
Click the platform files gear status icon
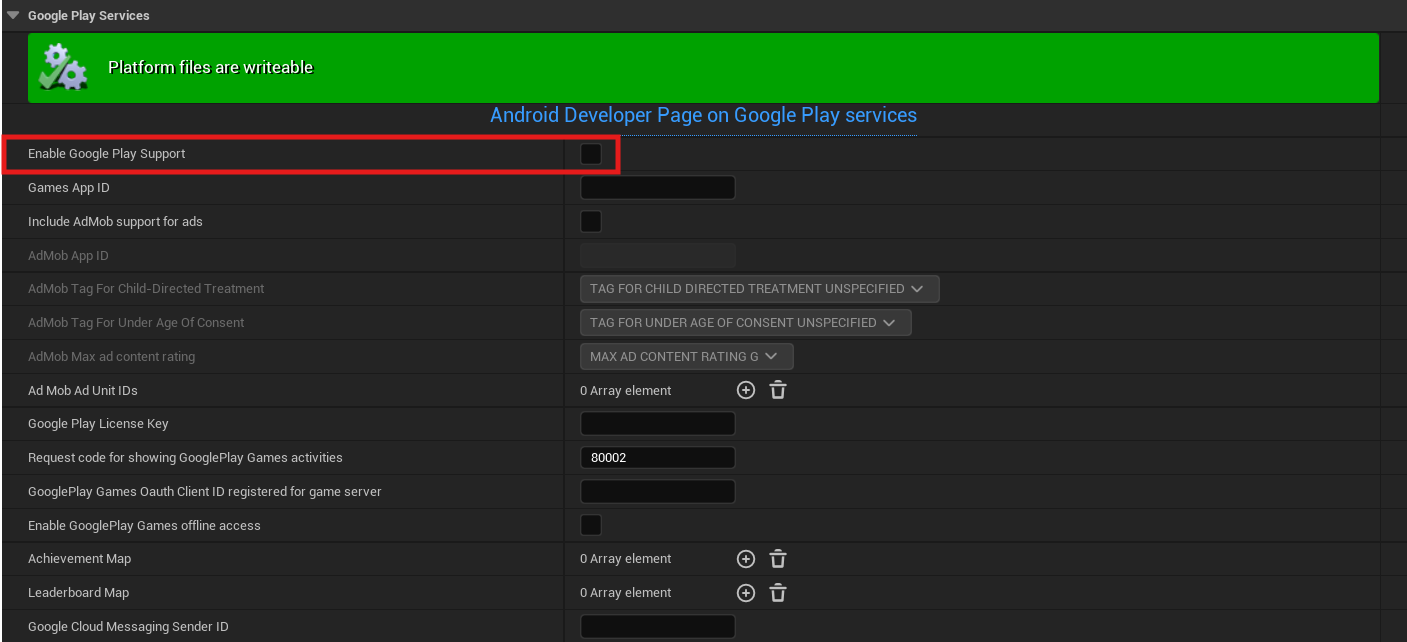pos(63,68)
